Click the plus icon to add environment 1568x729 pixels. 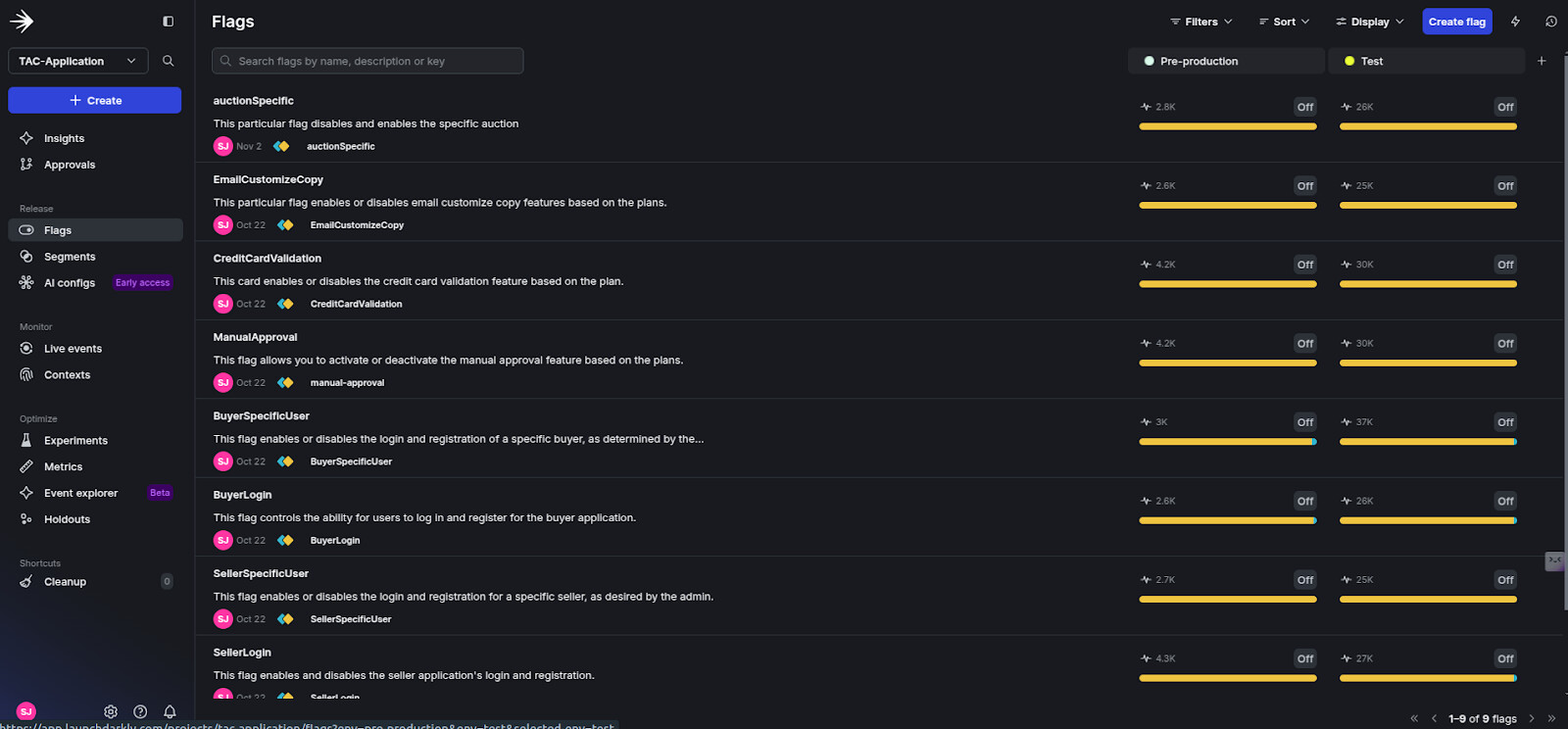click(1542, 61)
